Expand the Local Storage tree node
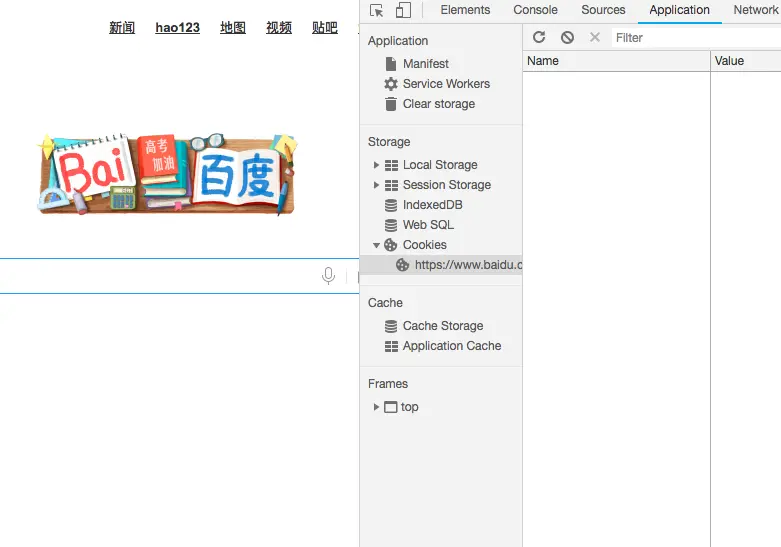Image resolution: width=781 pixels, height=547 pixels. point(377,165)
